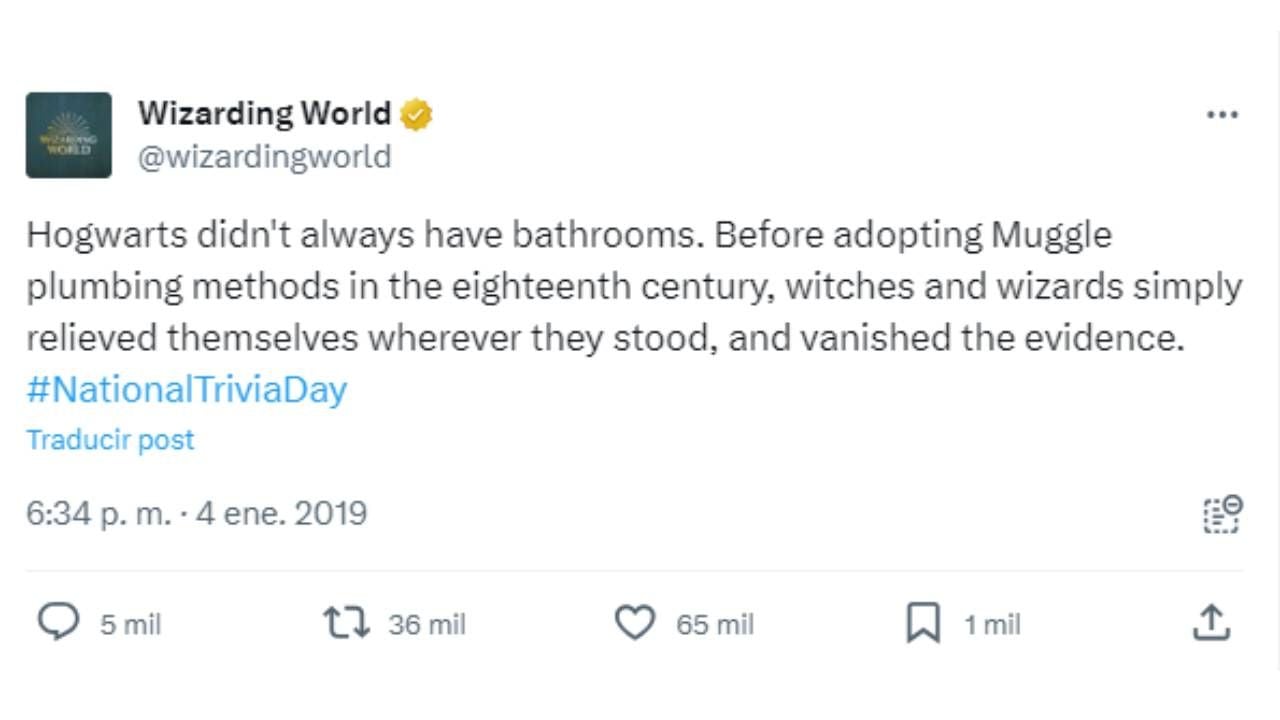Open reader view icon beside timestamp
1280x720 pixels.
(1221, 514)
